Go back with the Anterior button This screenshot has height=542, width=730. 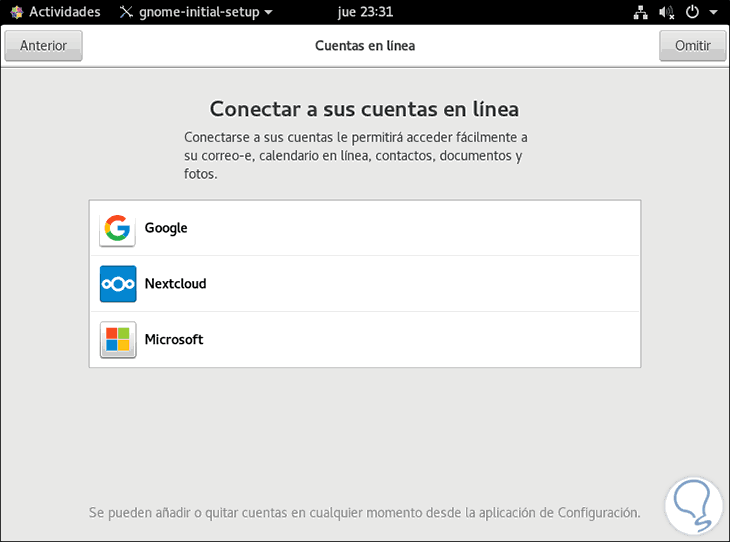(x=43, y=46)
